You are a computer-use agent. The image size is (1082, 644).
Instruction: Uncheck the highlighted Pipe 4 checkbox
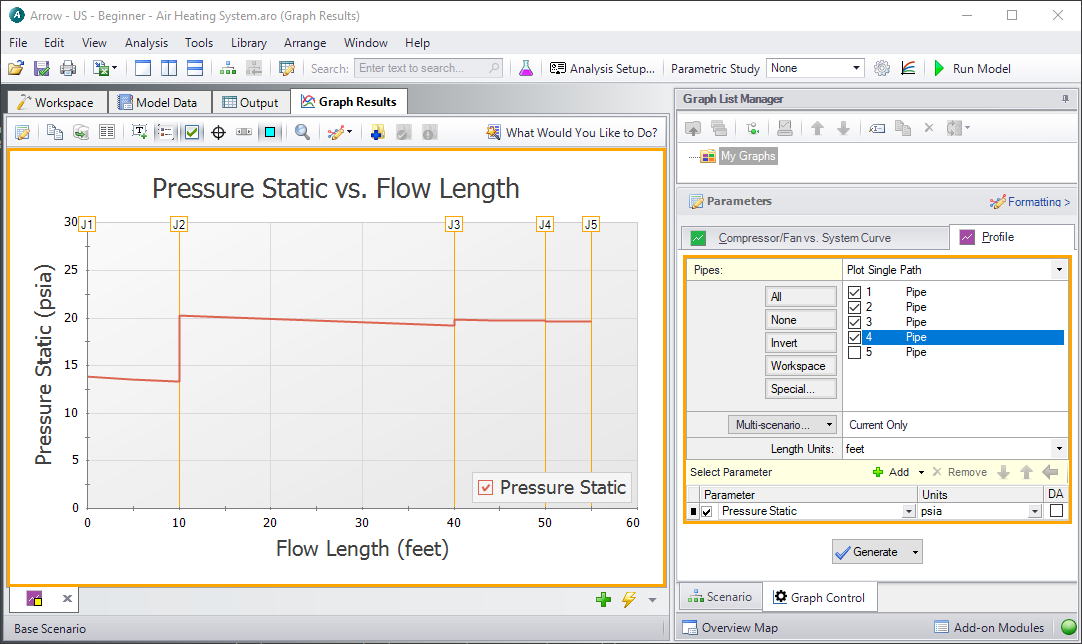click(x=854, y=338)
